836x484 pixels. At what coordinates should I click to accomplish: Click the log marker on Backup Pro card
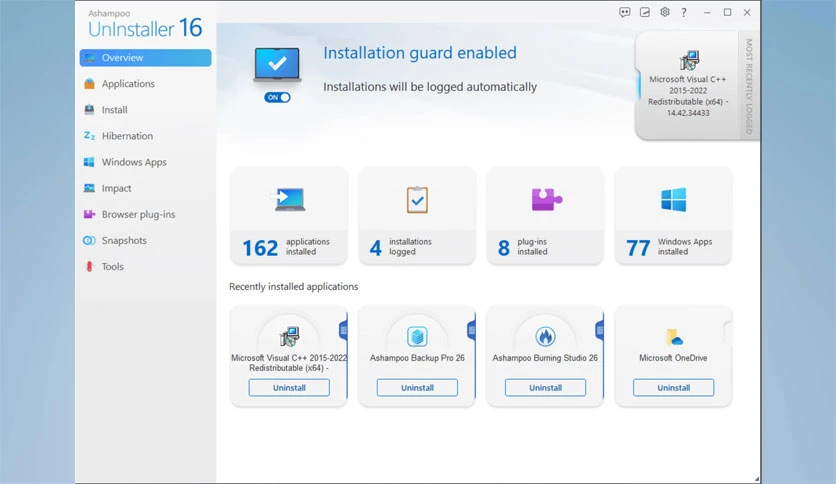click(x=471, y=330)
